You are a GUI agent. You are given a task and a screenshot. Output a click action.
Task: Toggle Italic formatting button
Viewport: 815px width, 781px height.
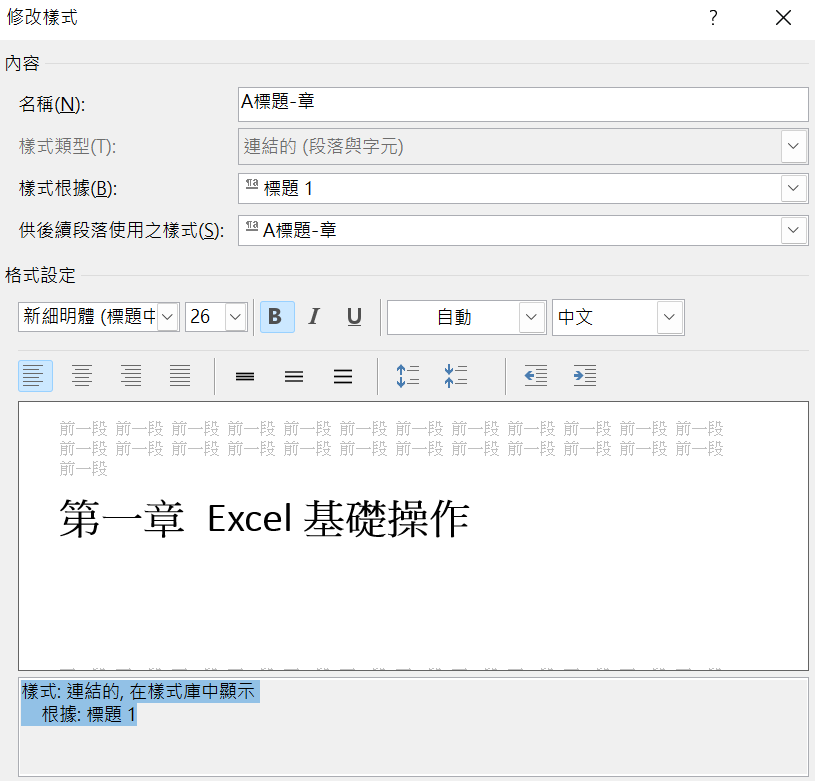[314, 316]
